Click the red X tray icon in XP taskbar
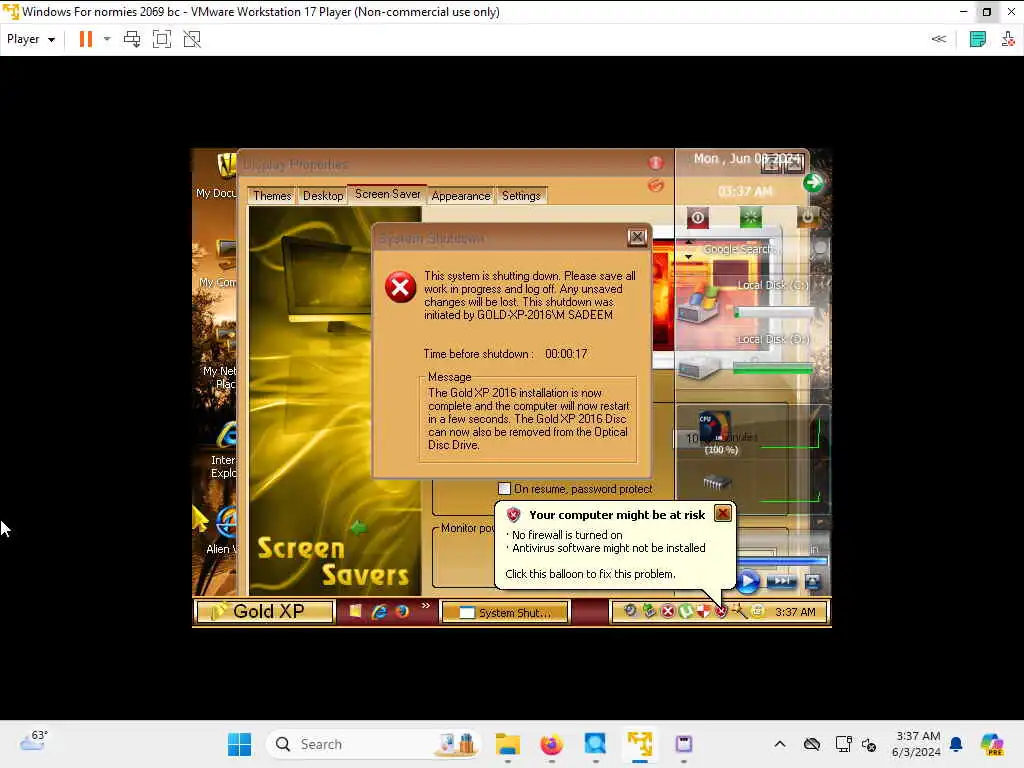1024x768 pixels. click(667, 611)
